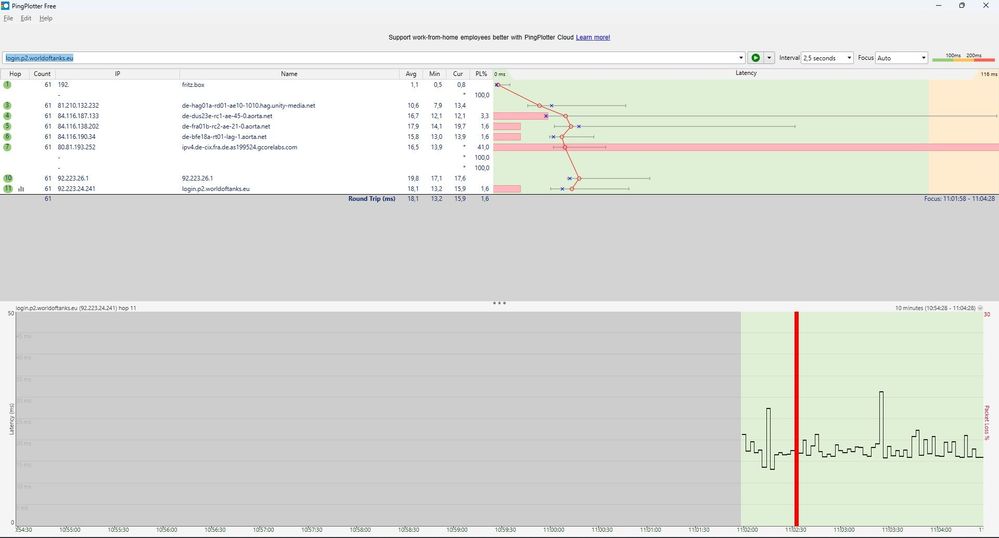
Task: Select IP 84.116.187.133
Action: 78,115
